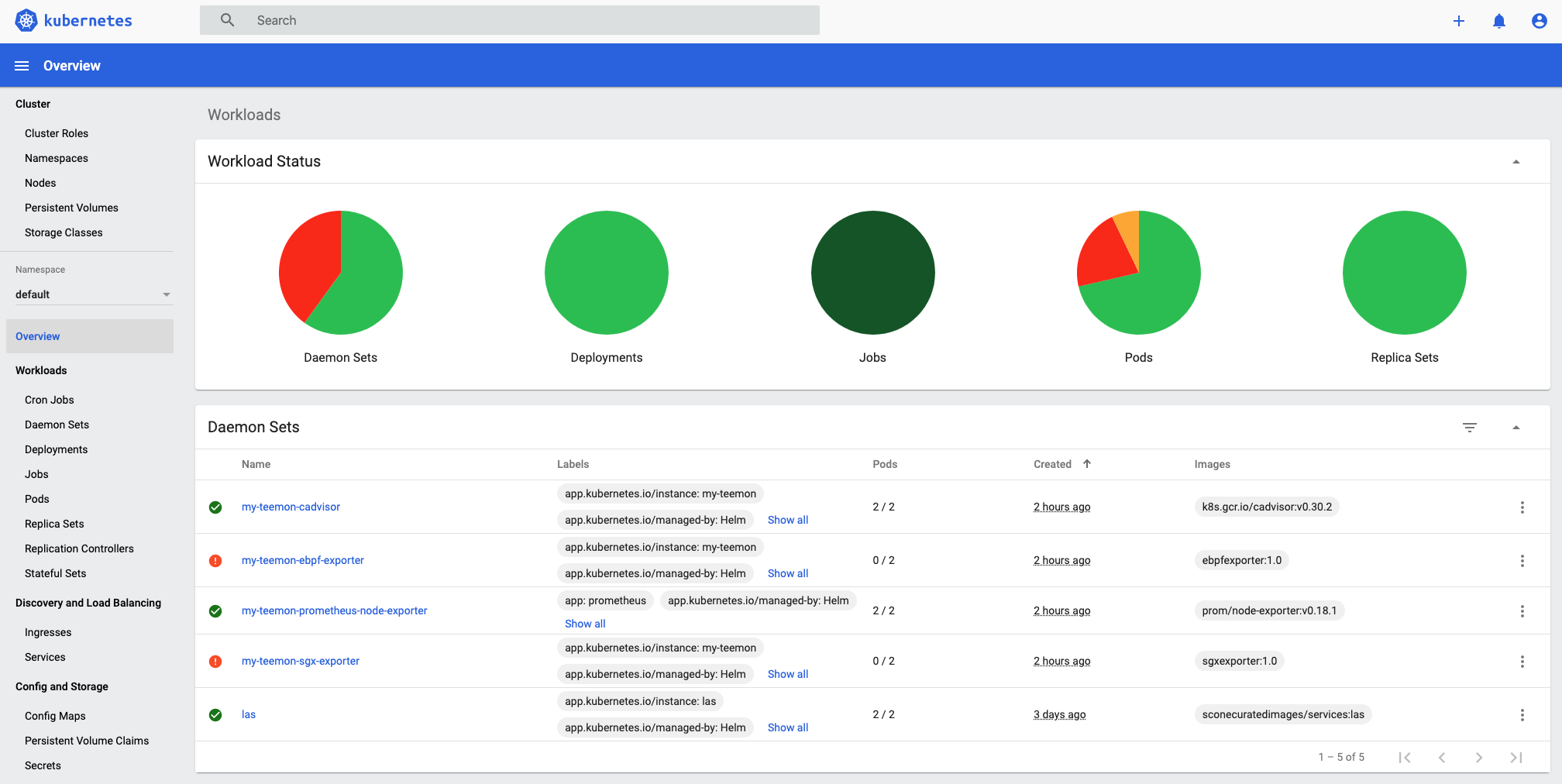Open the filter icon on Daemon Sets

[1470, 427]
